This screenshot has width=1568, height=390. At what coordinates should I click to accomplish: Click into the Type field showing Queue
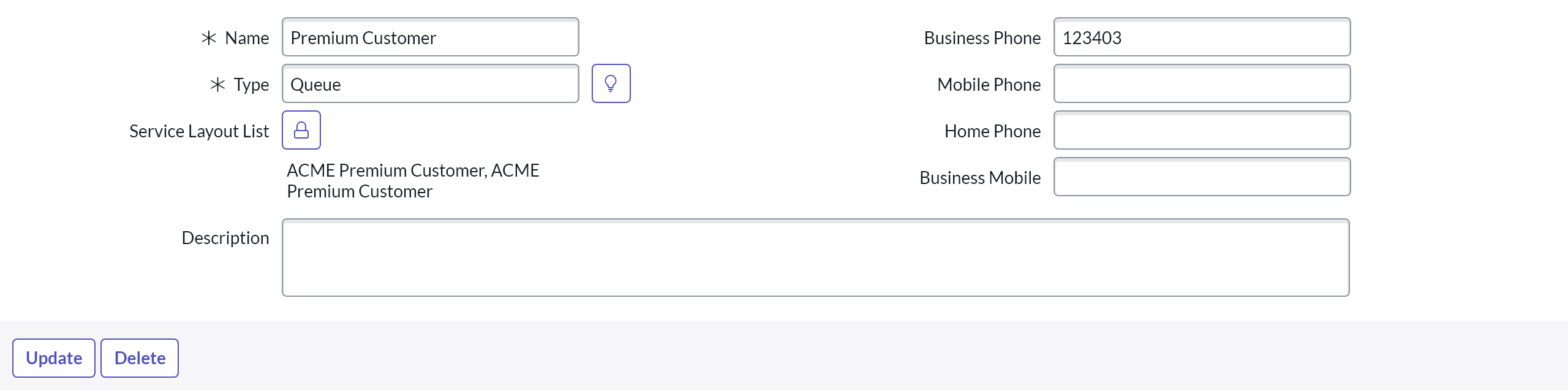pos(430,84)
